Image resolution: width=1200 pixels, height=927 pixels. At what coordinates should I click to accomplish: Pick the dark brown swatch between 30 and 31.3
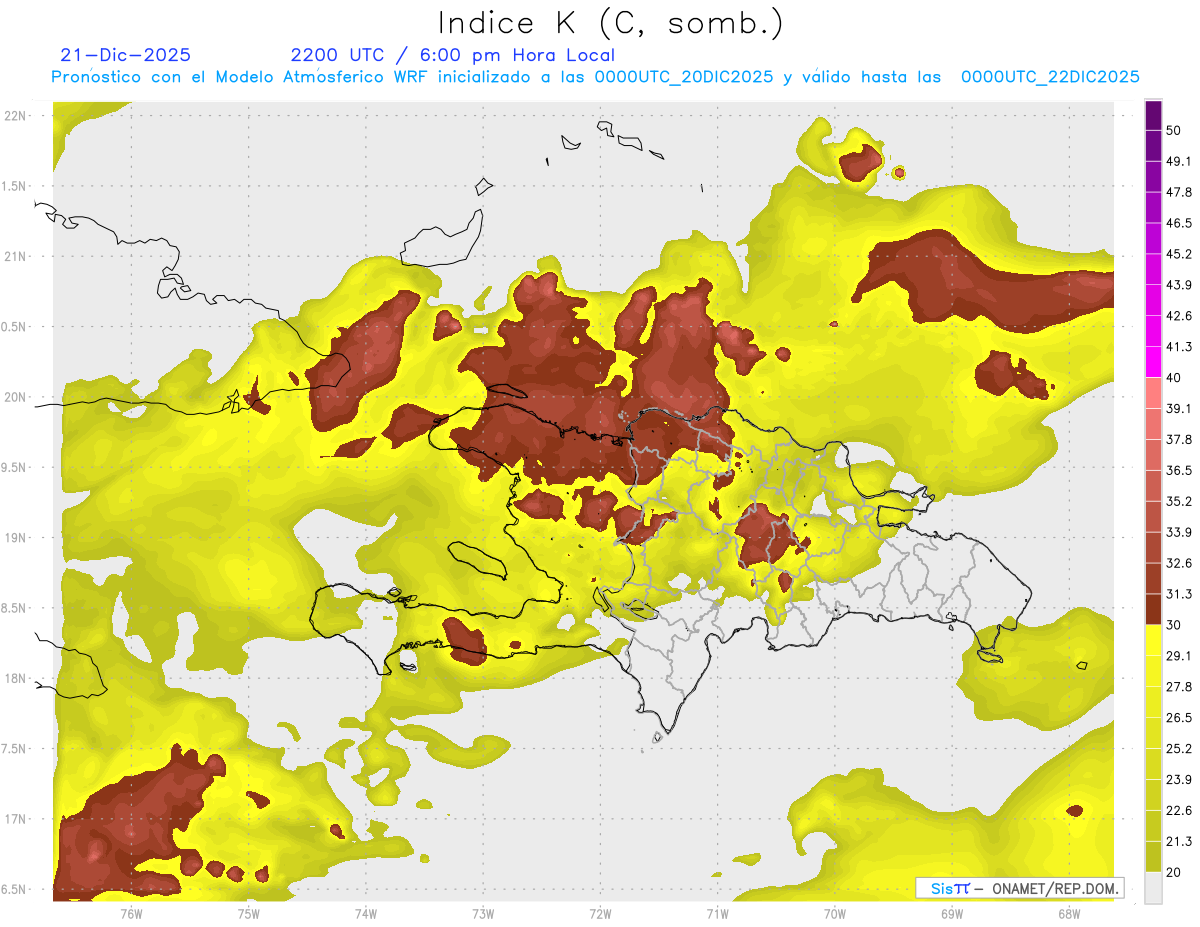(1153, 609)
